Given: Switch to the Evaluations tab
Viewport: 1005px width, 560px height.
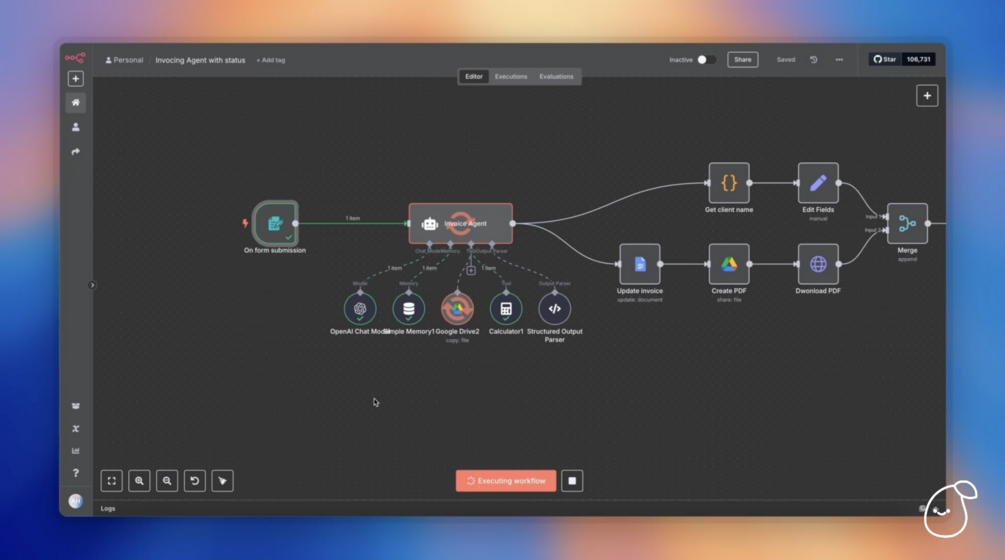Looking at the screenshot, I should click(556, 76).
